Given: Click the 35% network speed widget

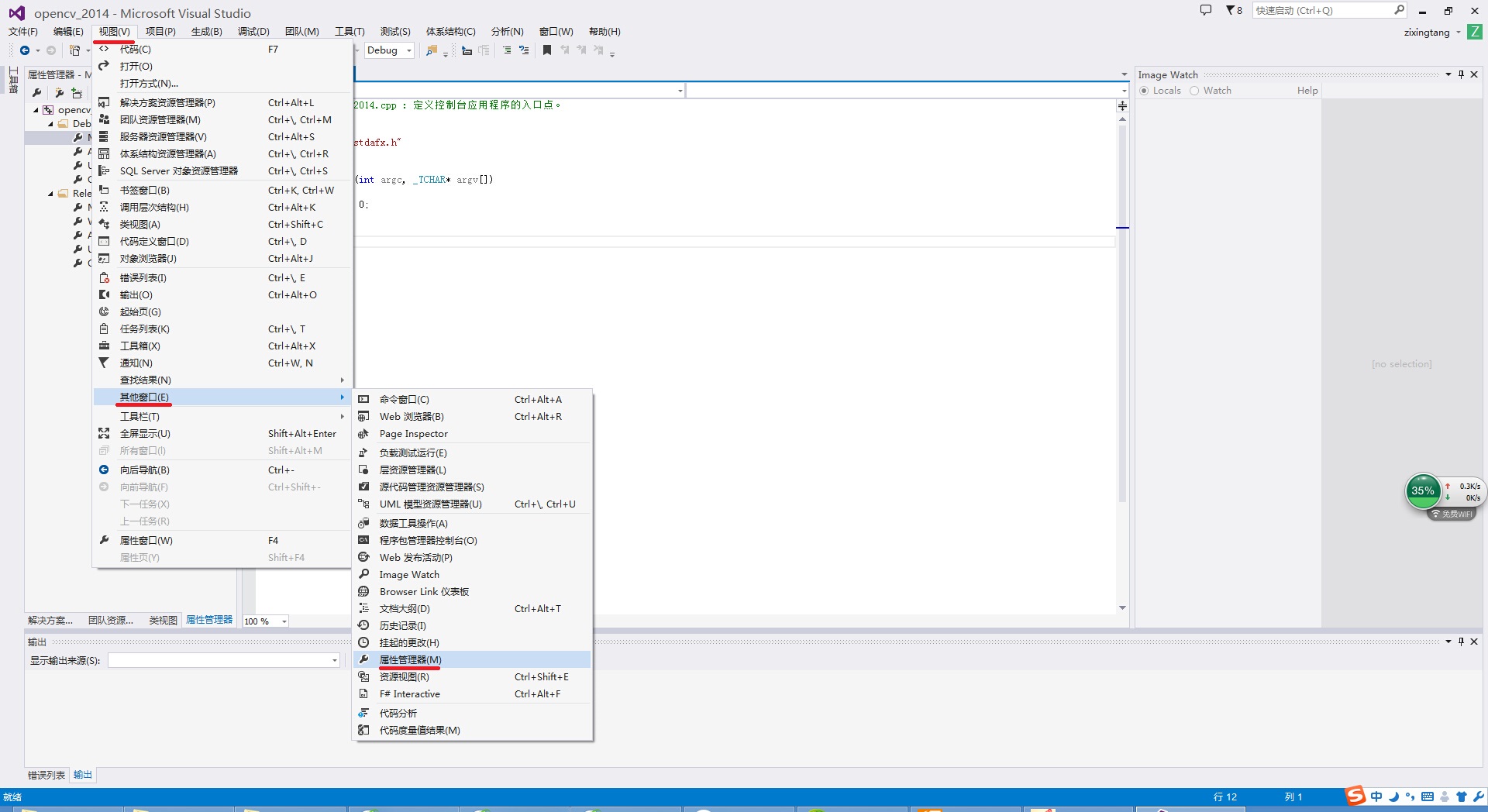Looking at the screenshot, I should click(x=1423, y=490).
